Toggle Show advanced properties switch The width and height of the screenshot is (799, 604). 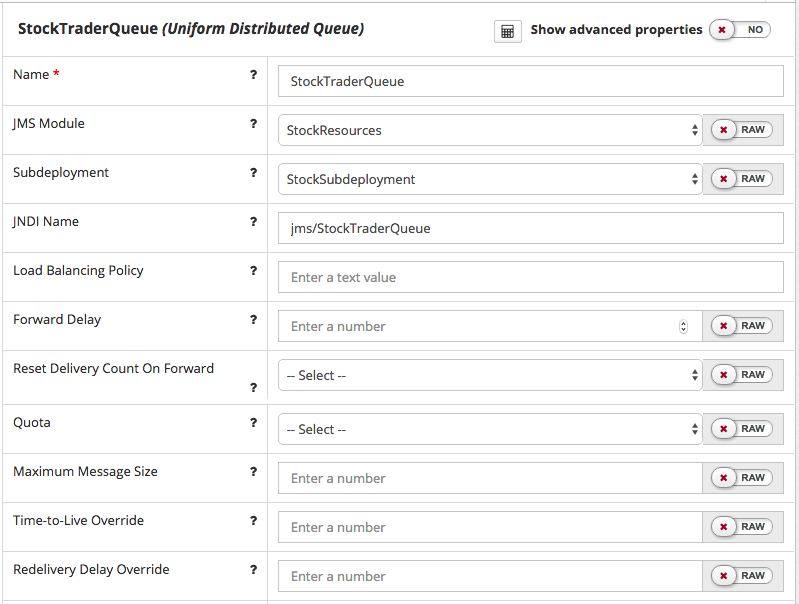coord(740,30)
